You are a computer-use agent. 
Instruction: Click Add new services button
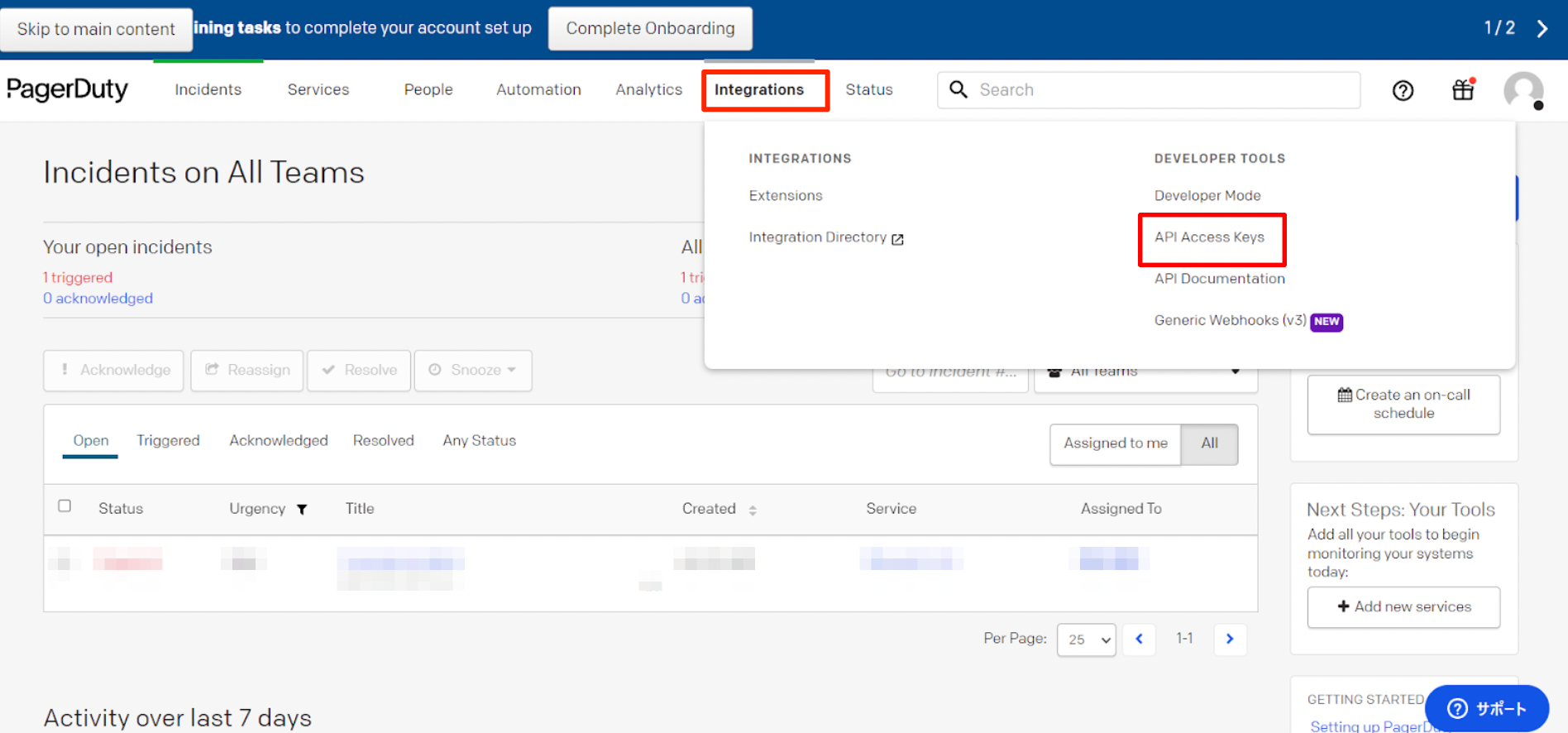1403,607
